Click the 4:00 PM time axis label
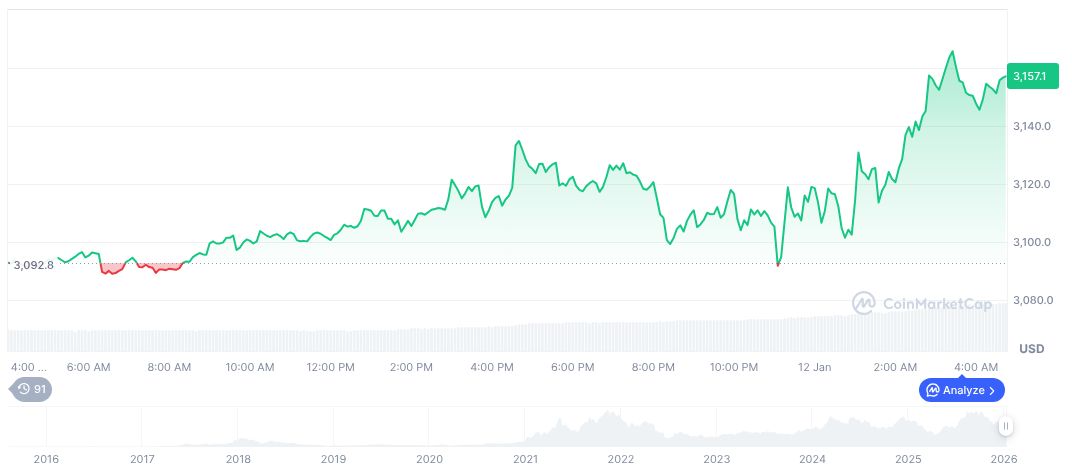 (x=492, y=367)
